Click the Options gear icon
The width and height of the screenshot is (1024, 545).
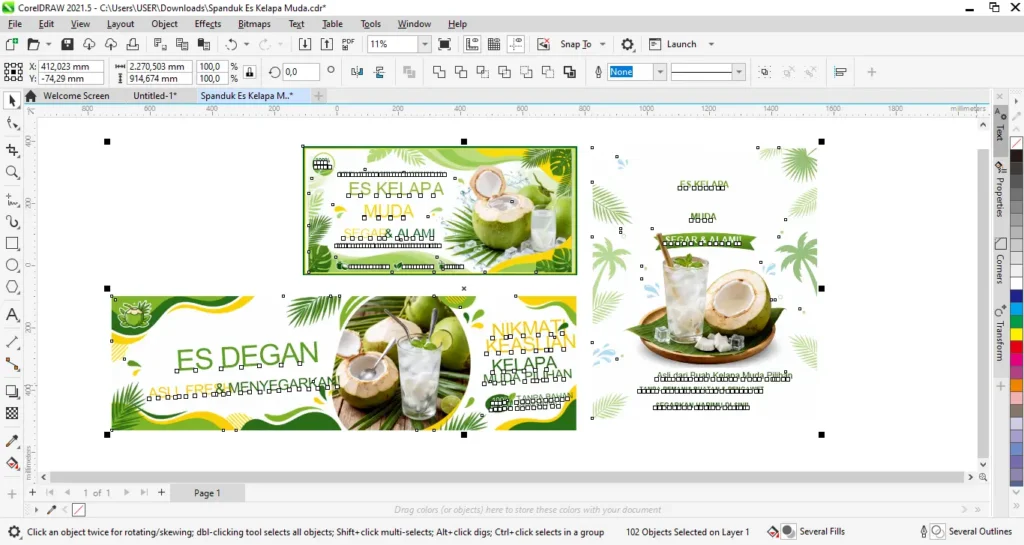(x=628, y=44)
